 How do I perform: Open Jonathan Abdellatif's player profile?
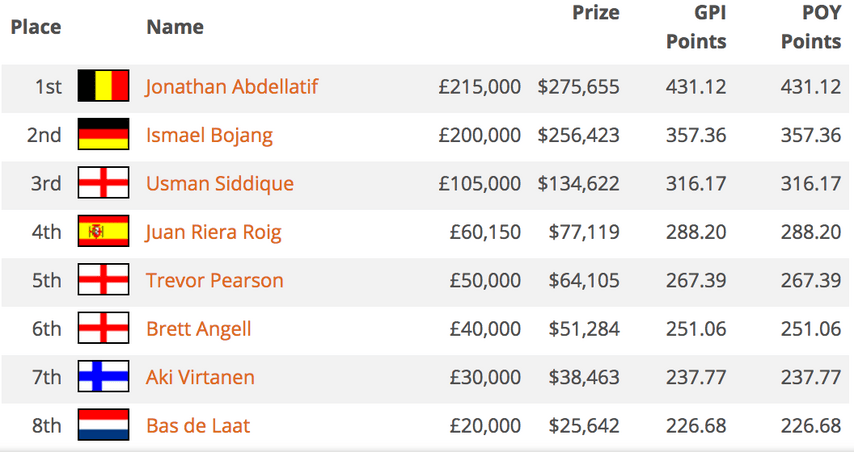[231, 87]
